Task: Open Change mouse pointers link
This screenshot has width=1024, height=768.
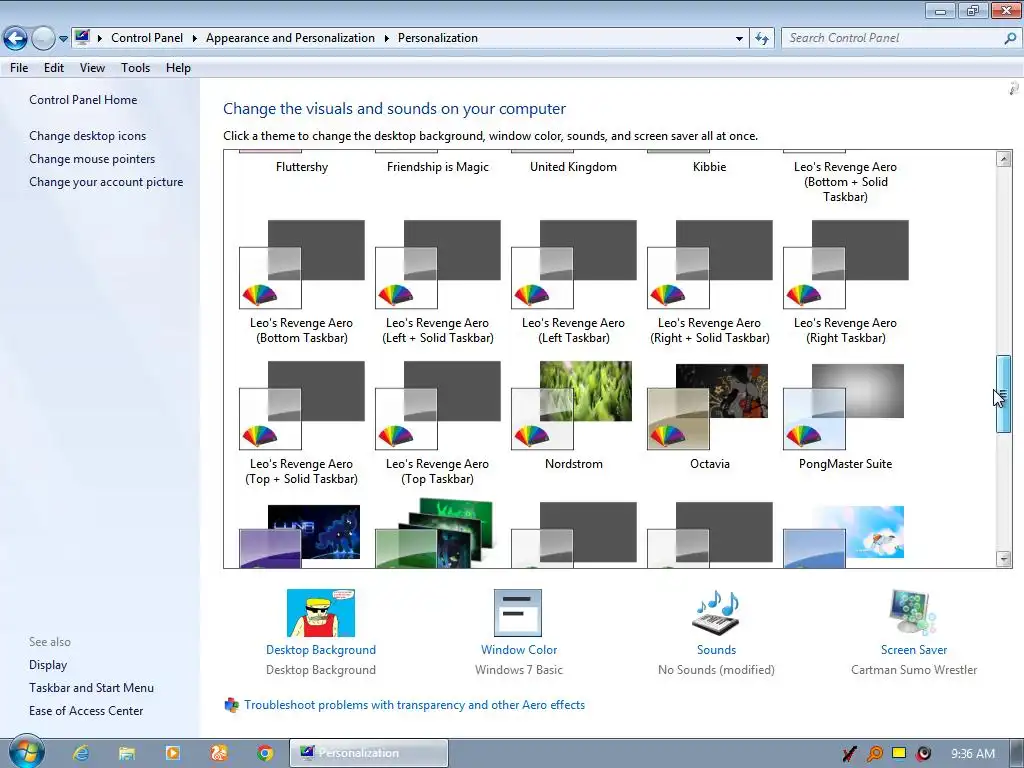Action: 92,159
